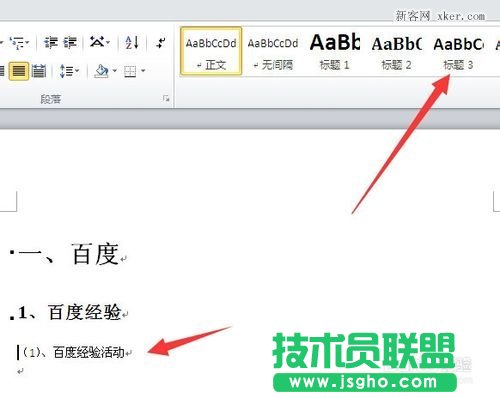Click the decrease indent icon
500x398 pixels.
click(51, 43)
